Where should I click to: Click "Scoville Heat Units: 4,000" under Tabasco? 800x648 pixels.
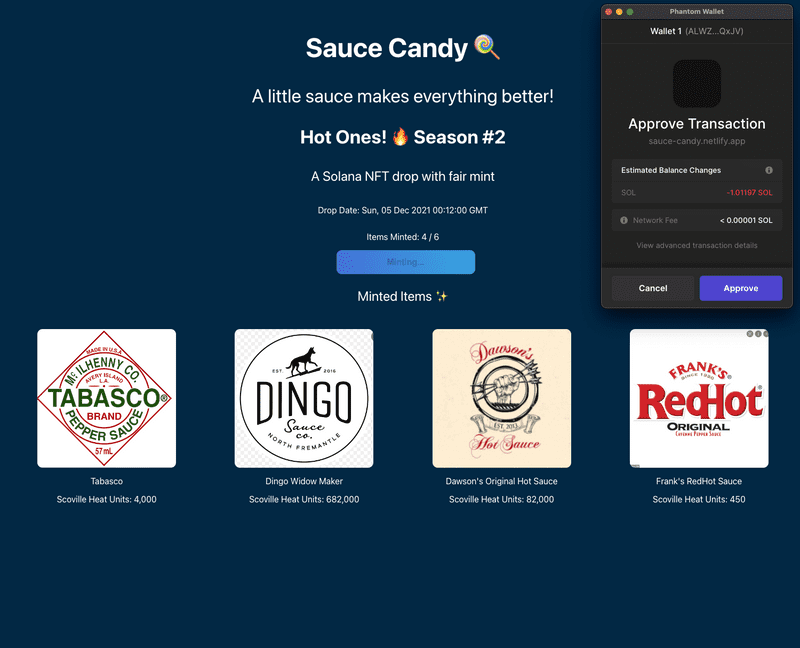(x=107, y=500)
